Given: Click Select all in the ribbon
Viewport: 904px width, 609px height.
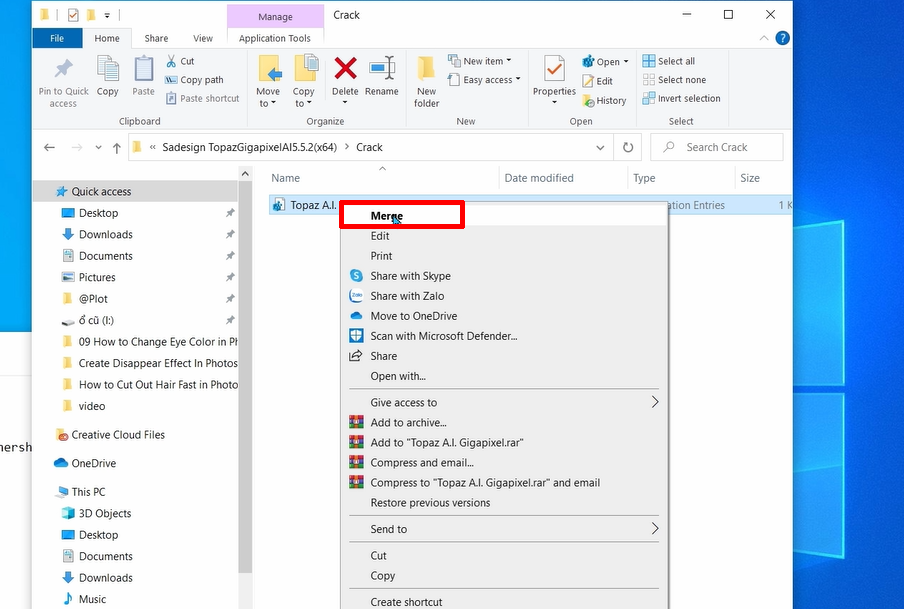Looking at the screenshot, I should (669, 61).
